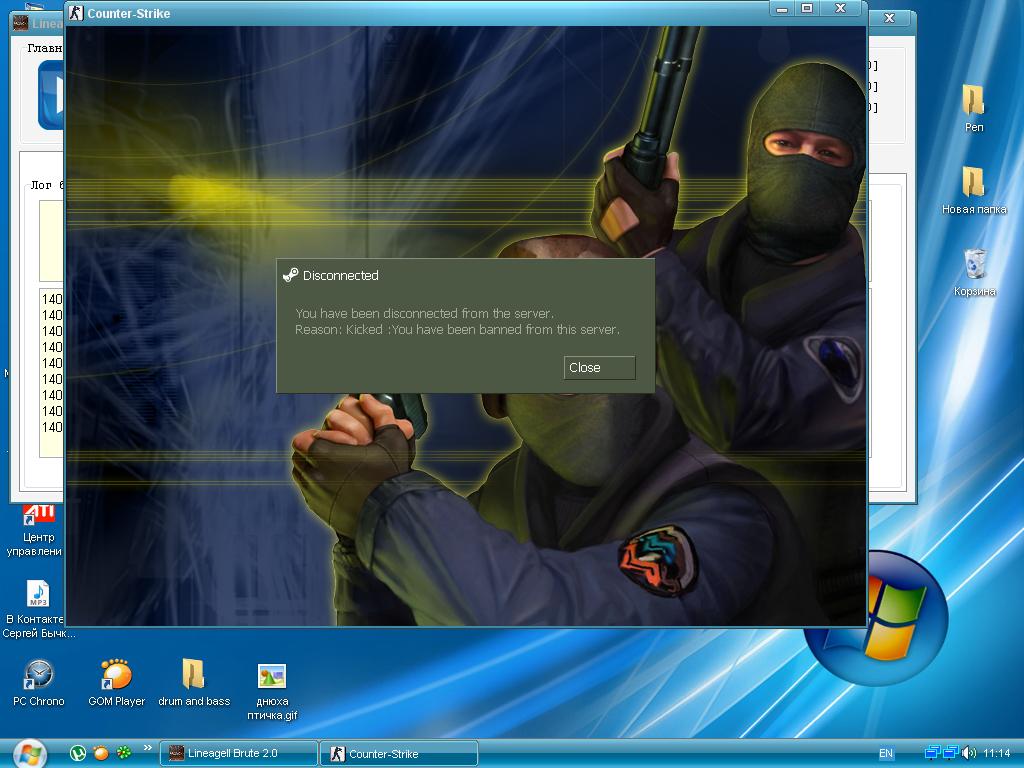
Task: Close the Disconnected dialog
Action: (599, 368)
